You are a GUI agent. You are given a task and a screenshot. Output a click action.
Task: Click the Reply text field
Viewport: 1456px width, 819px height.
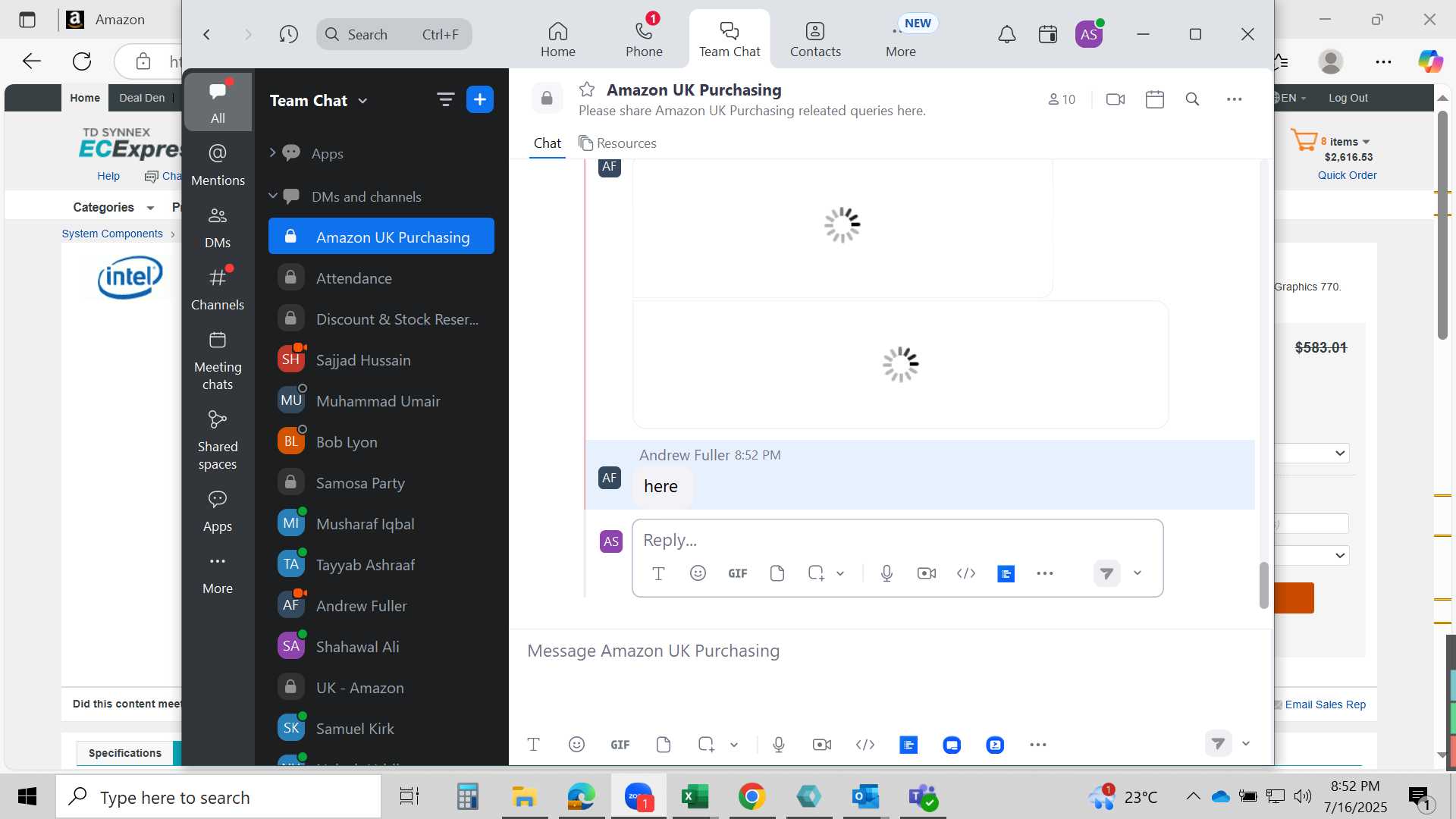[x=897, y=540]
